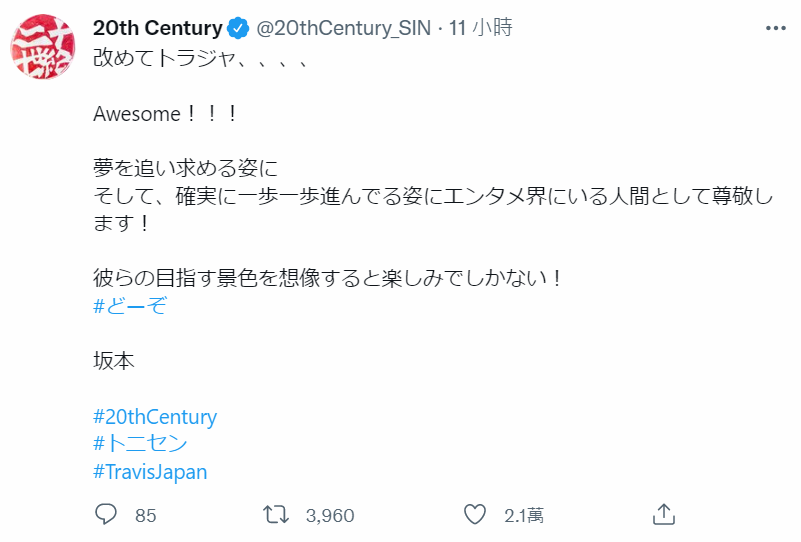The height and width of the screenshot is (542, 801).
Task: Click the 改めてトラジャ opening line
Action: (200, 58)
